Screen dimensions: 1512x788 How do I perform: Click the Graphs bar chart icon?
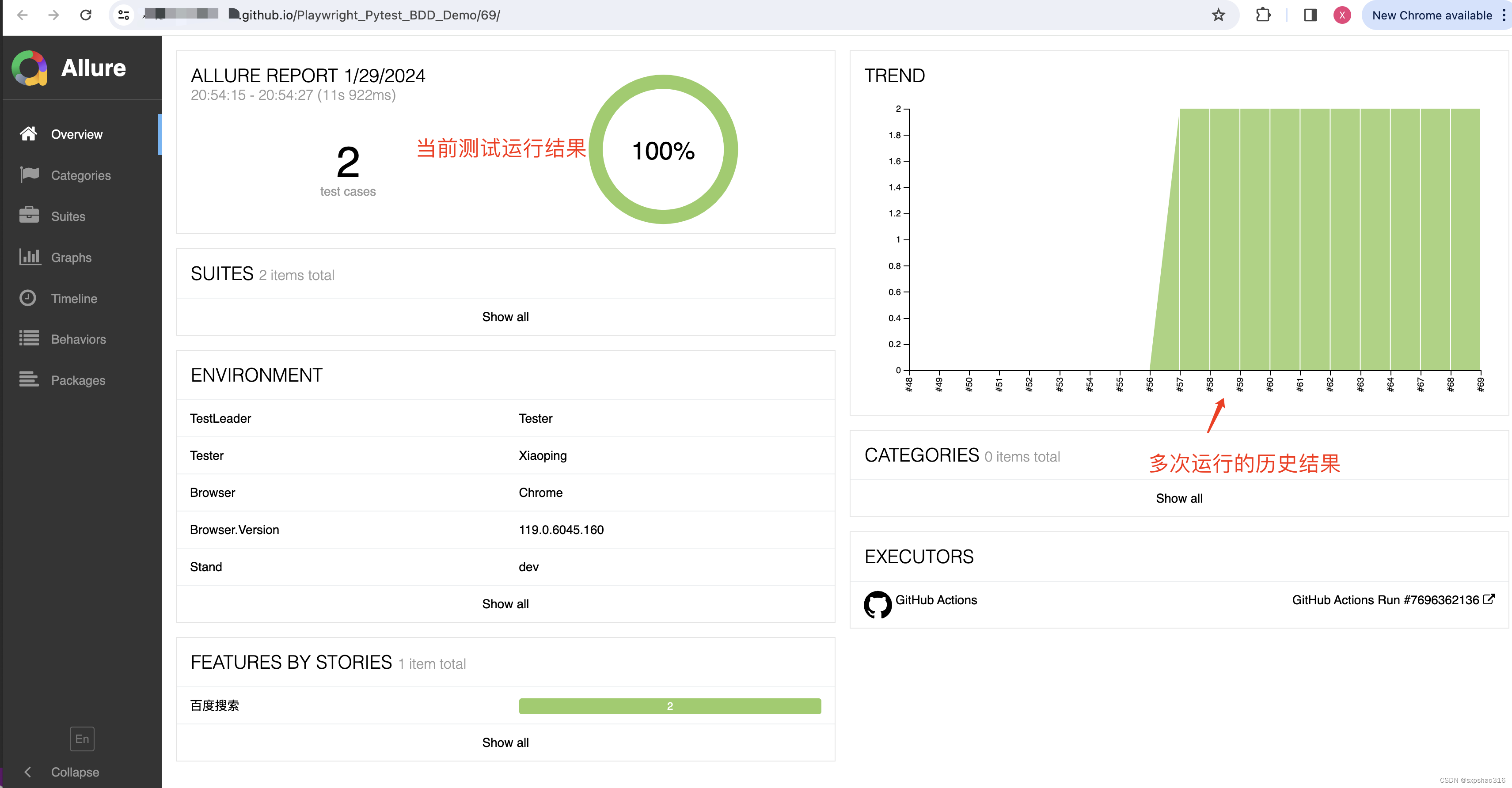point(29,257)
